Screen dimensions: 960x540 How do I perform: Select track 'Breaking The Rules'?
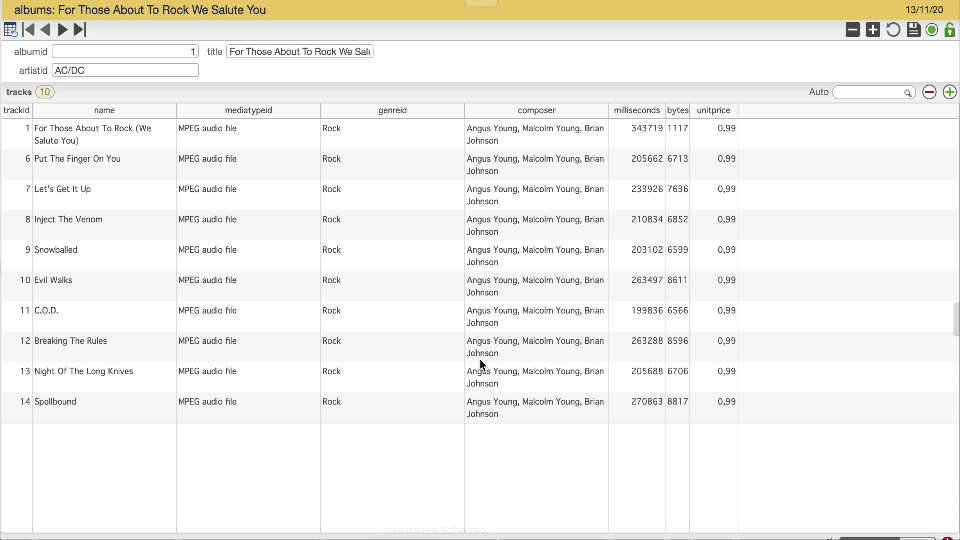coord(70,341)
